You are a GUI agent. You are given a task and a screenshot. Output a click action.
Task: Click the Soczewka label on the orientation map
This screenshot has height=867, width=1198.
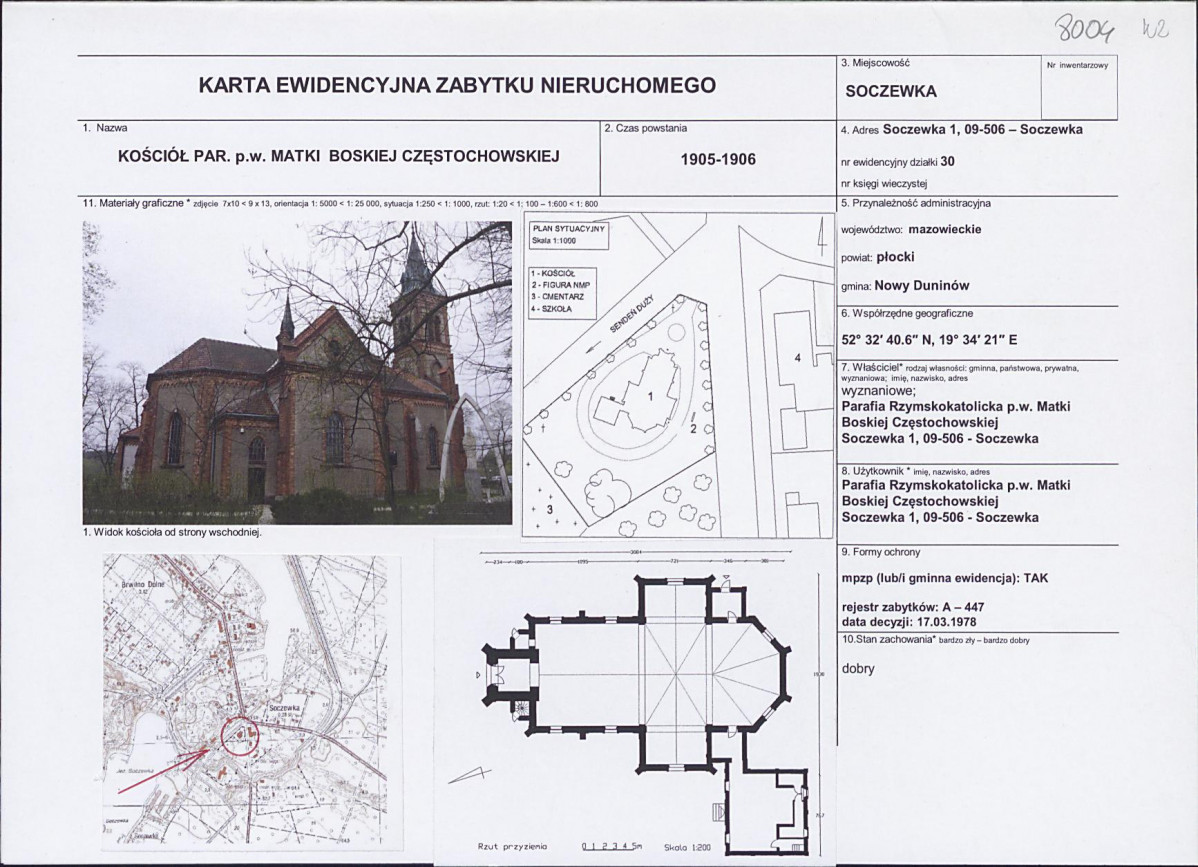pyautogui.click(x=286, y=708)
